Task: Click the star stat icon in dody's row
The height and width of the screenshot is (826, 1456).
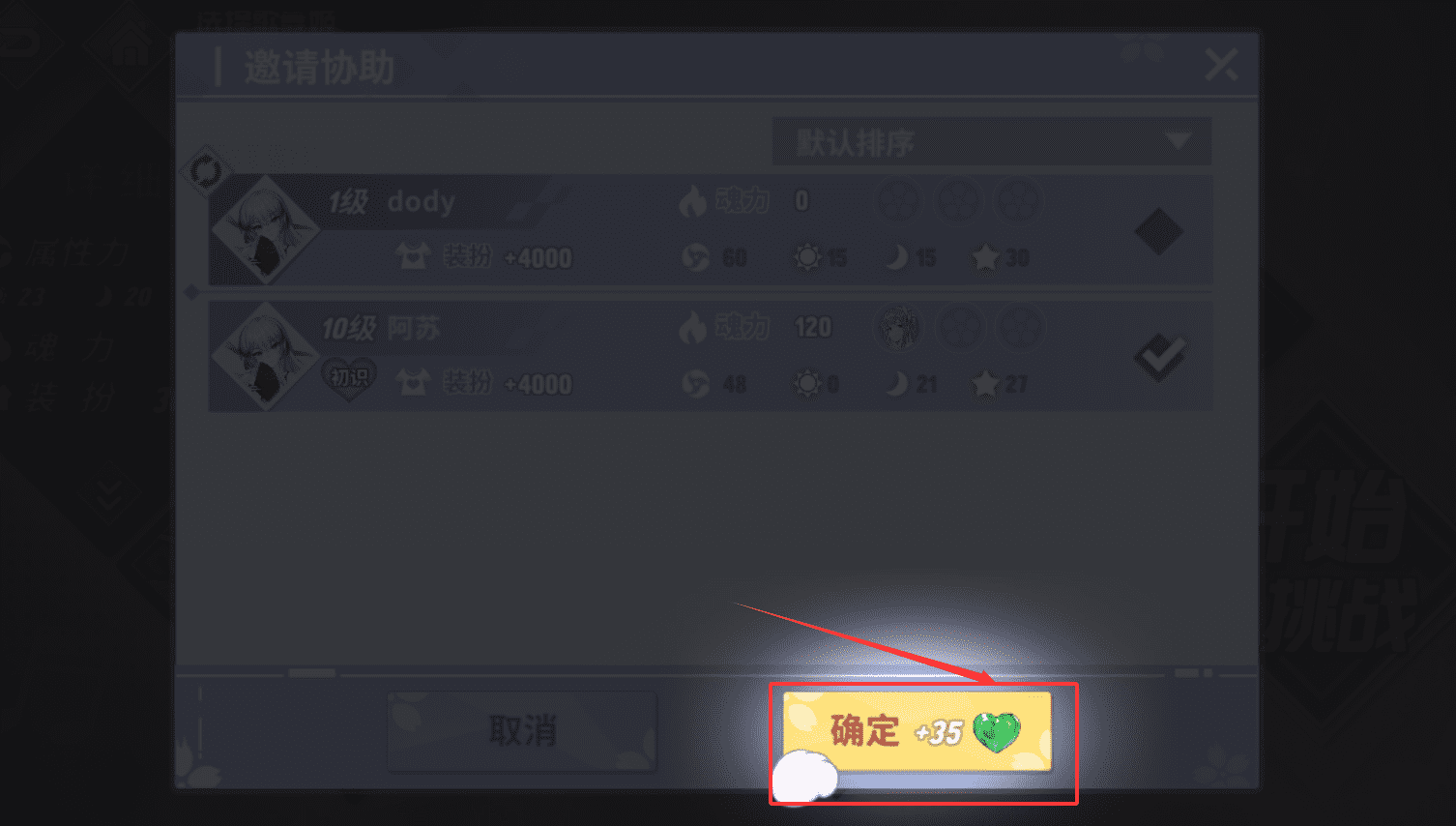Action: coord(985,257)
